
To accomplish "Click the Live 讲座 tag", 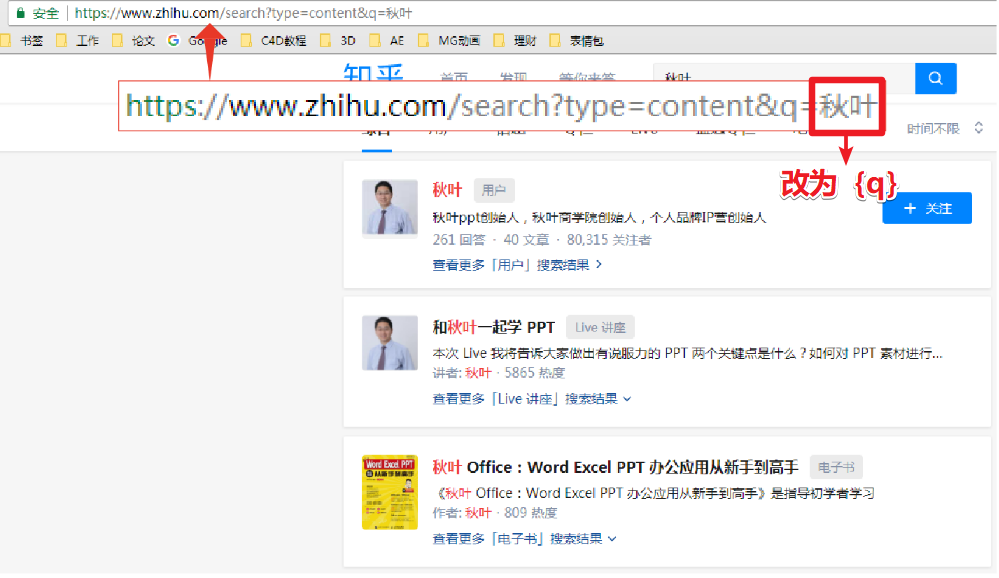I will (x=600, y=328).
